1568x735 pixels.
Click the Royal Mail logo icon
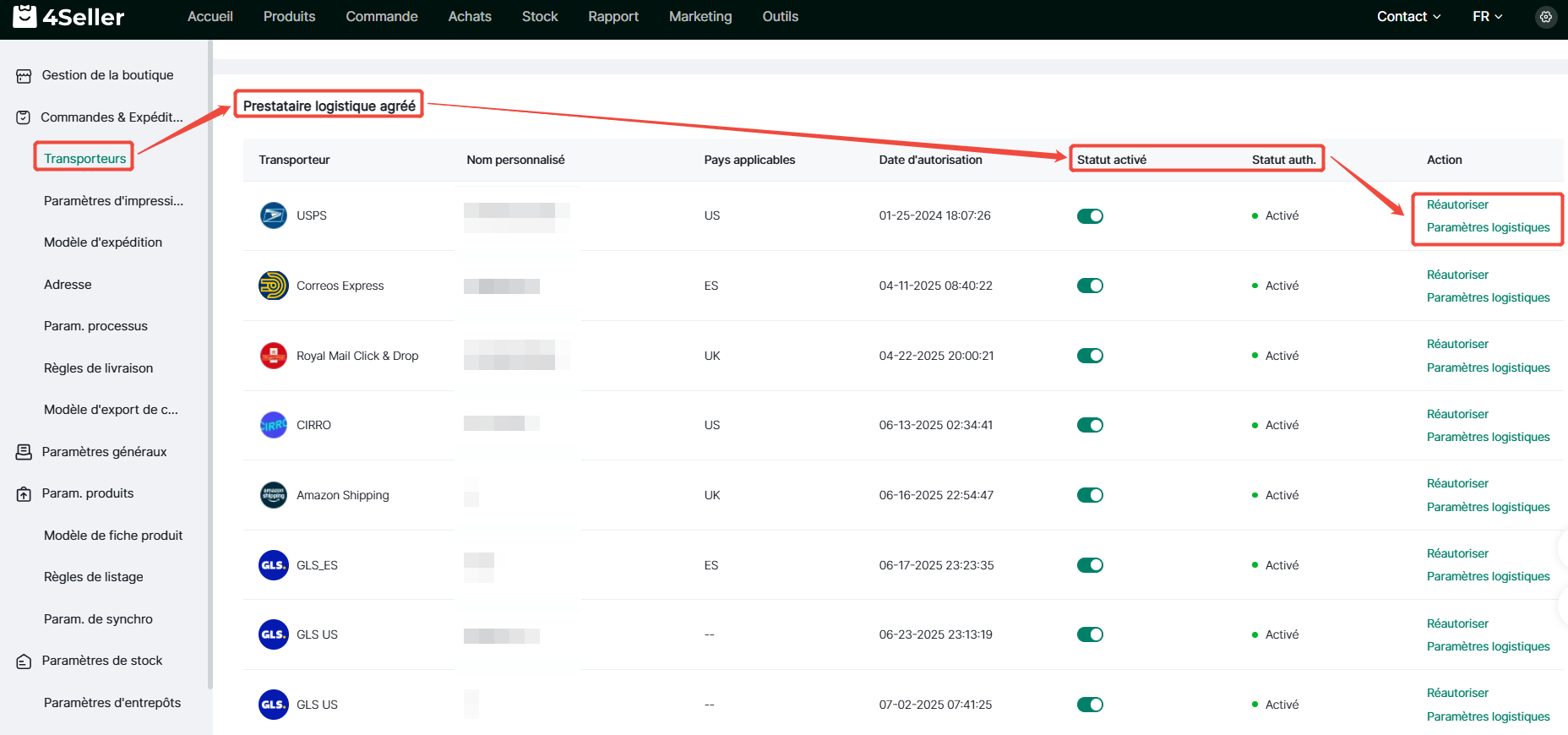[273, 356]
